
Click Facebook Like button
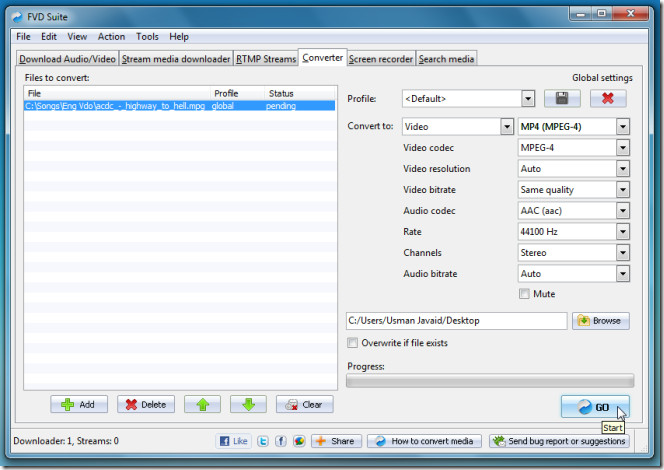(x=234, y=441)
